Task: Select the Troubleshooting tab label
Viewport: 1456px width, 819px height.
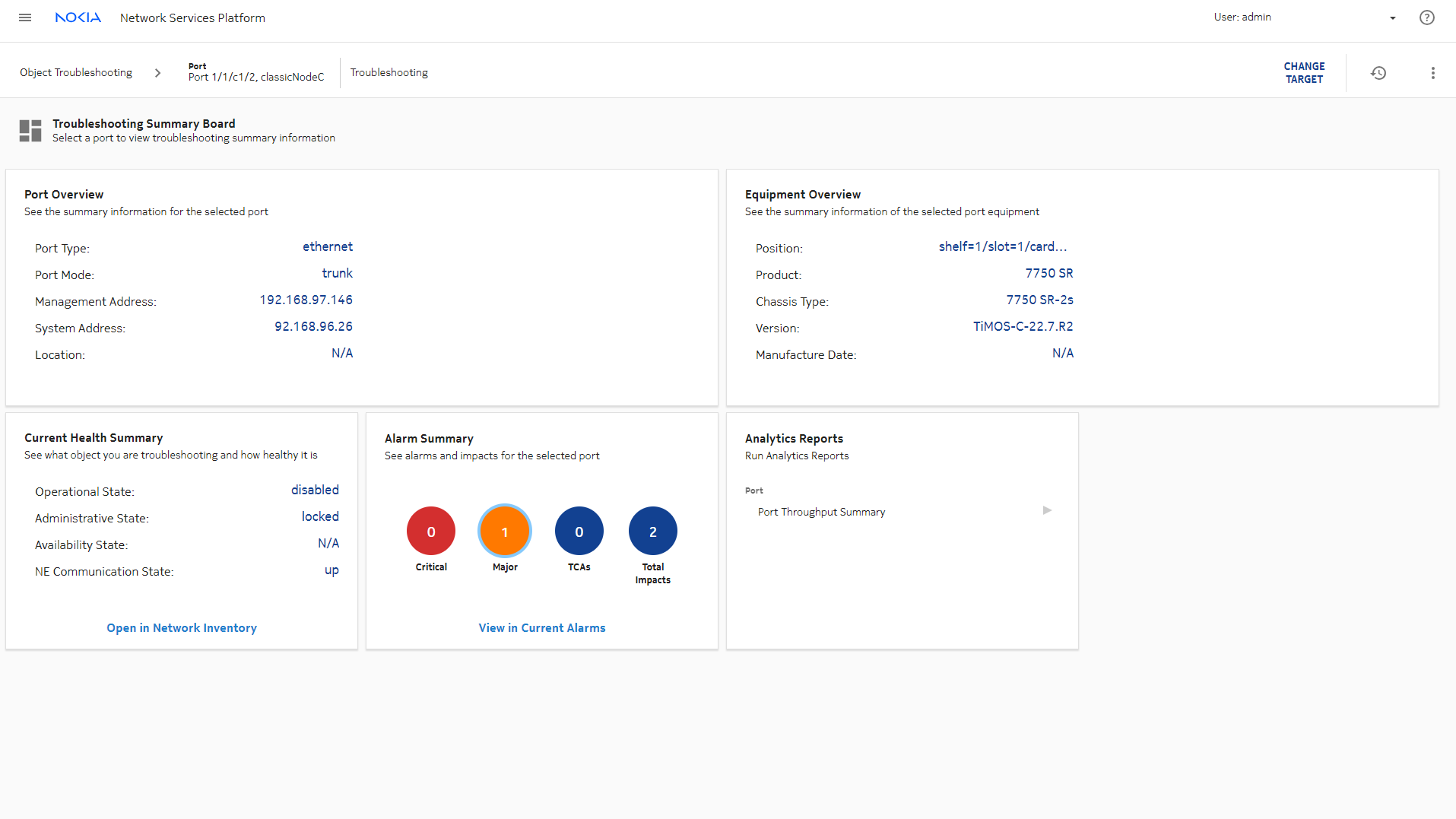Action: [x=389, y=73]
